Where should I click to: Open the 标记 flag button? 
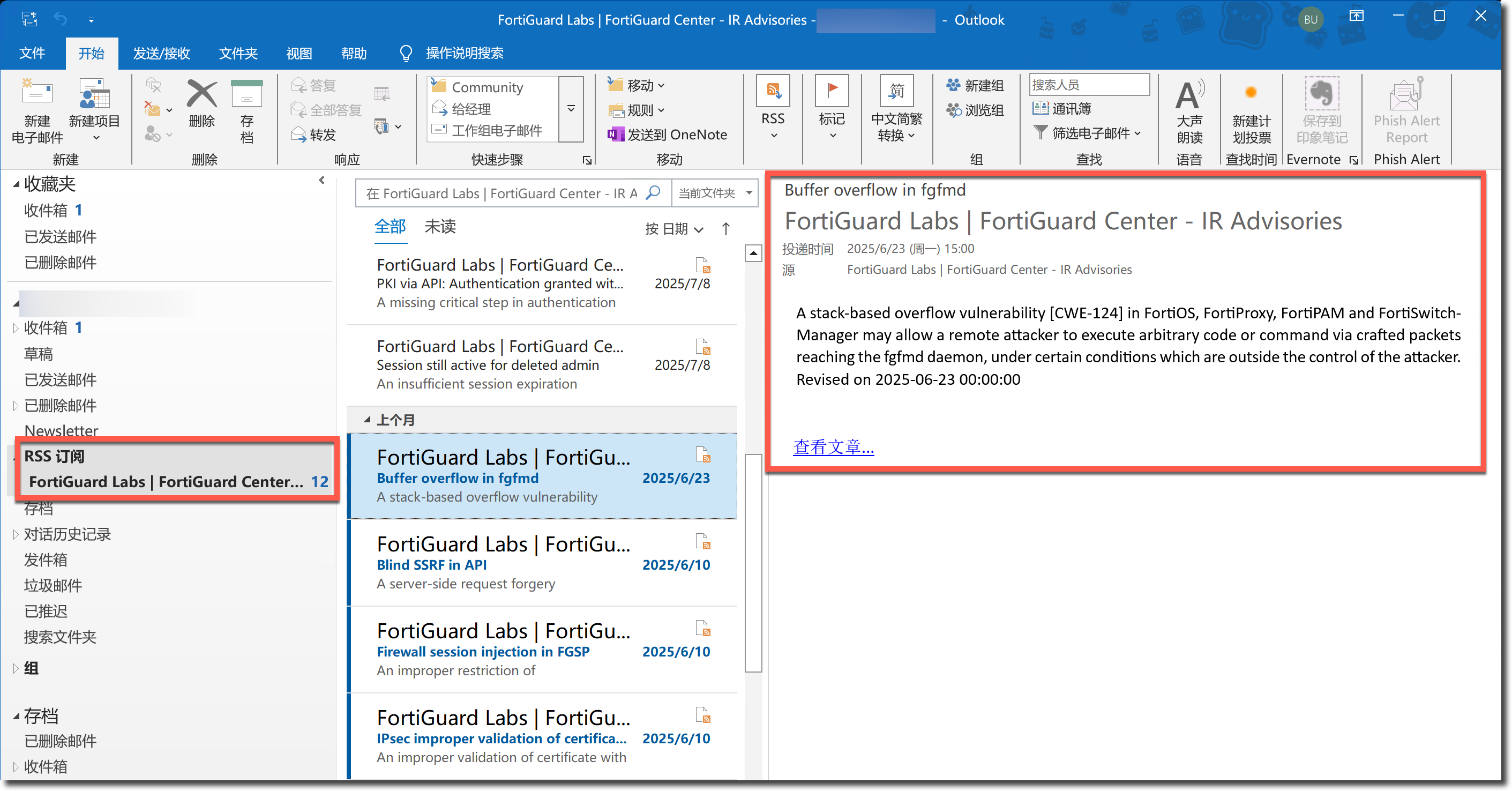(832, 109)
